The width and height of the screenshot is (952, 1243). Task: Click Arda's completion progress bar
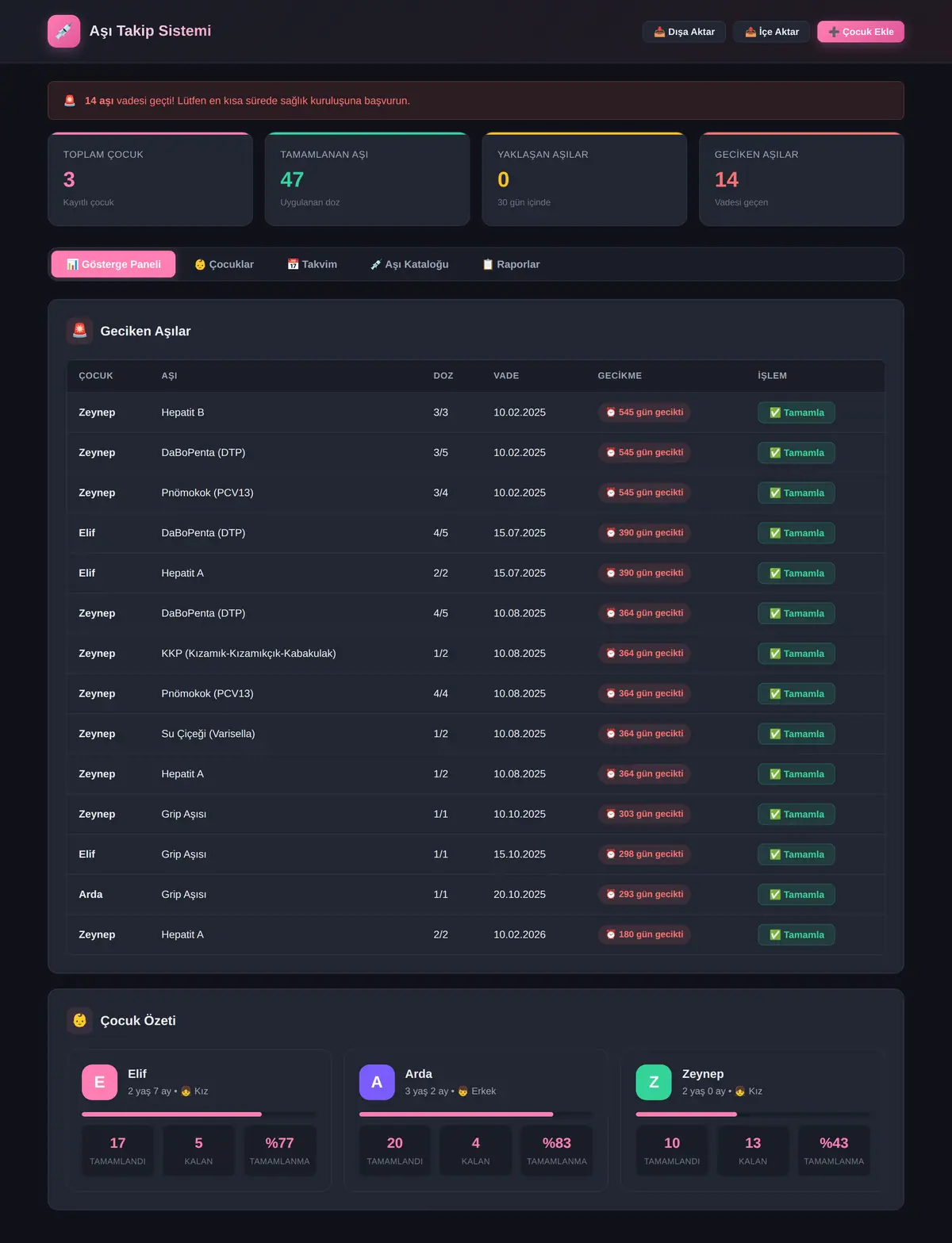pyautogui.click(x=476, y=1114)
